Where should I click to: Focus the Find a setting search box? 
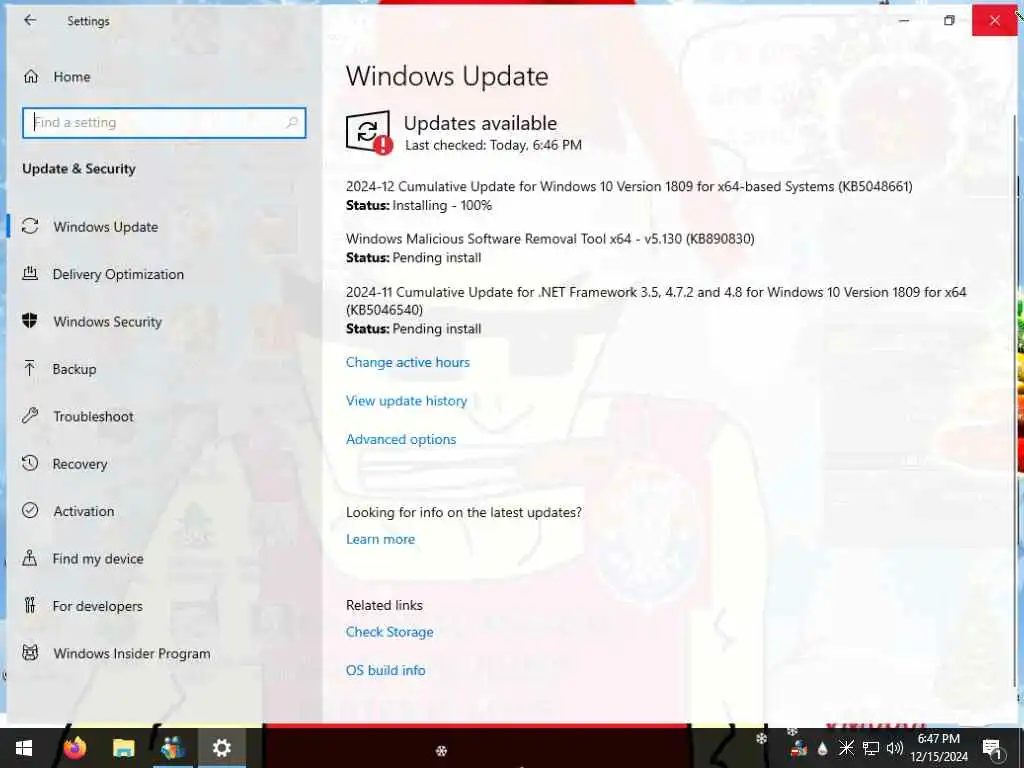pyautogui.click(x=164, y=123)
